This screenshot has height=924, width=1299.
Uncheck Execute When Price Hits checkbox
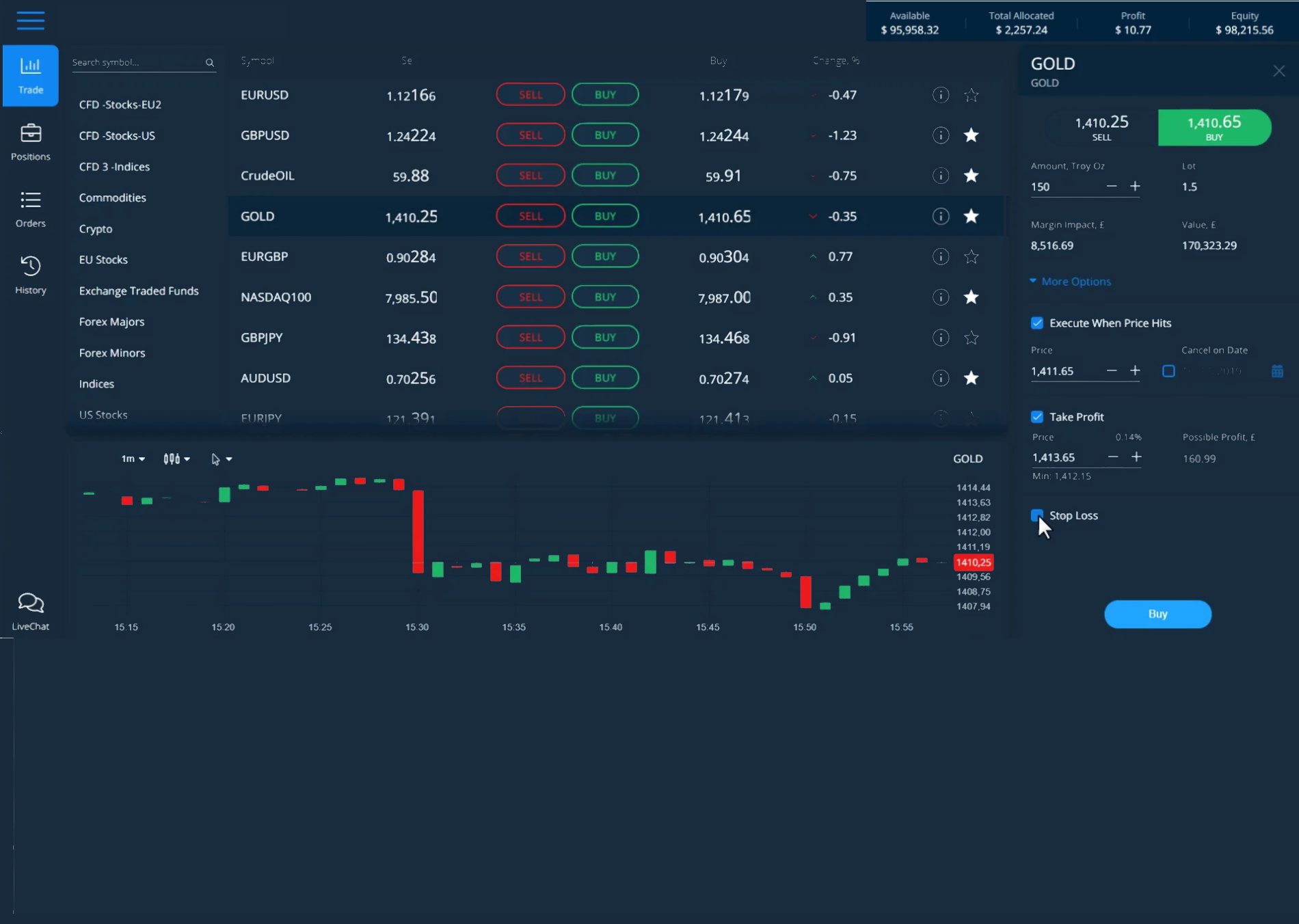pyautogui.click(x=1037, y=323)
